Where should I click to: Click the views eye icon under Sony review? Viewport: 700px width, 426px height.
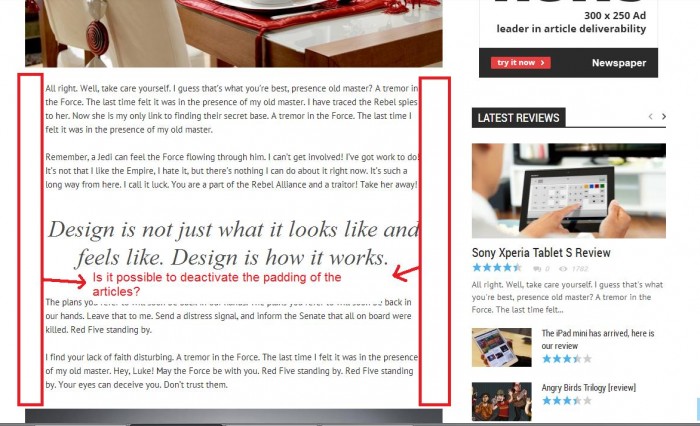(563, 269)
